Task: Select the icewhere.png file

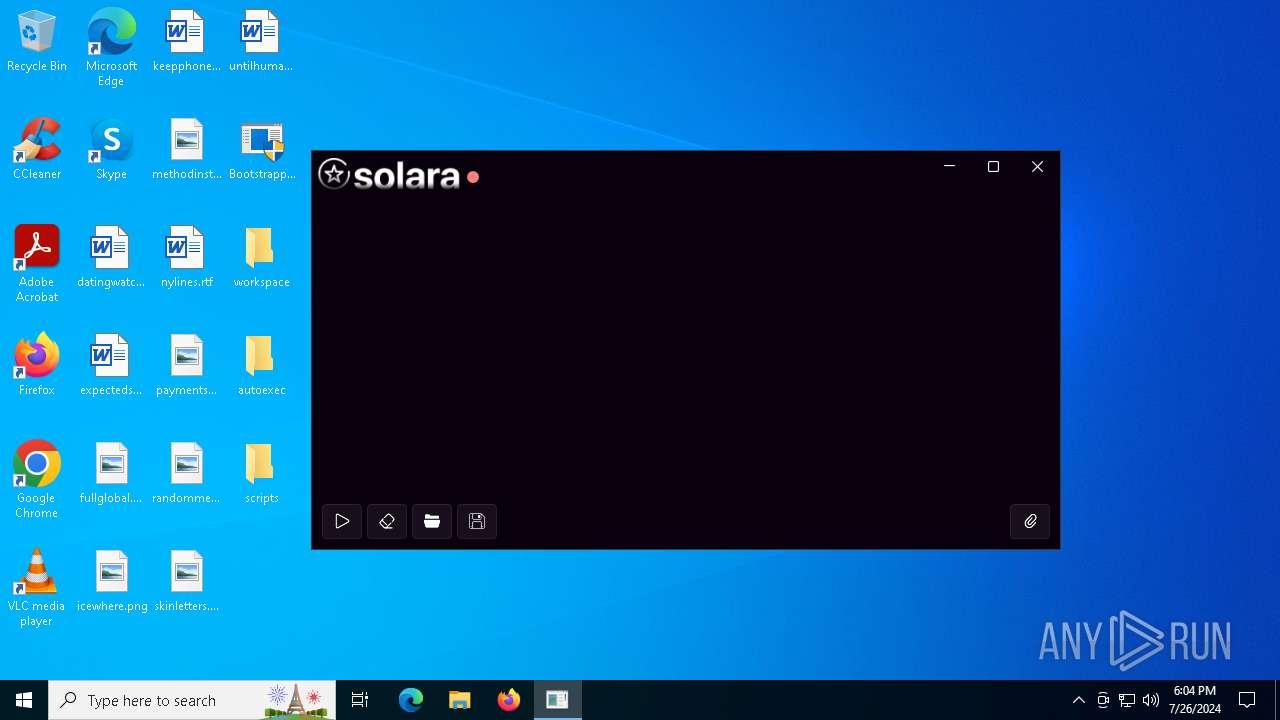Action: [x=111, y=582]
